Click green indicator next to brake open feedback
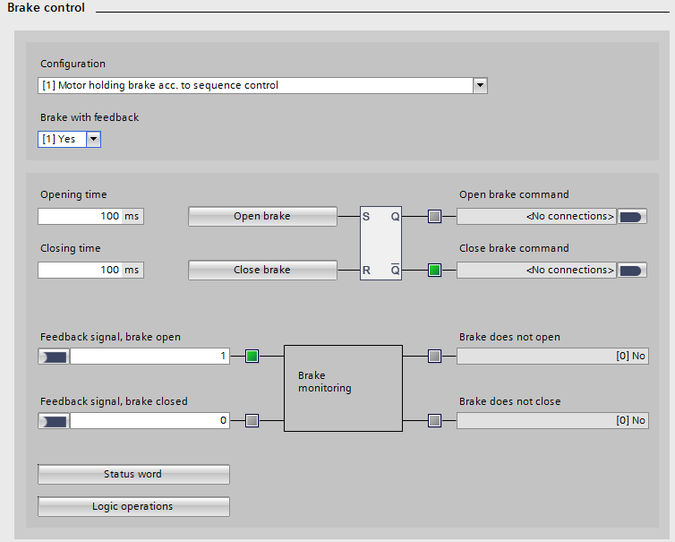The image size is (675, 542). (252, 356)
